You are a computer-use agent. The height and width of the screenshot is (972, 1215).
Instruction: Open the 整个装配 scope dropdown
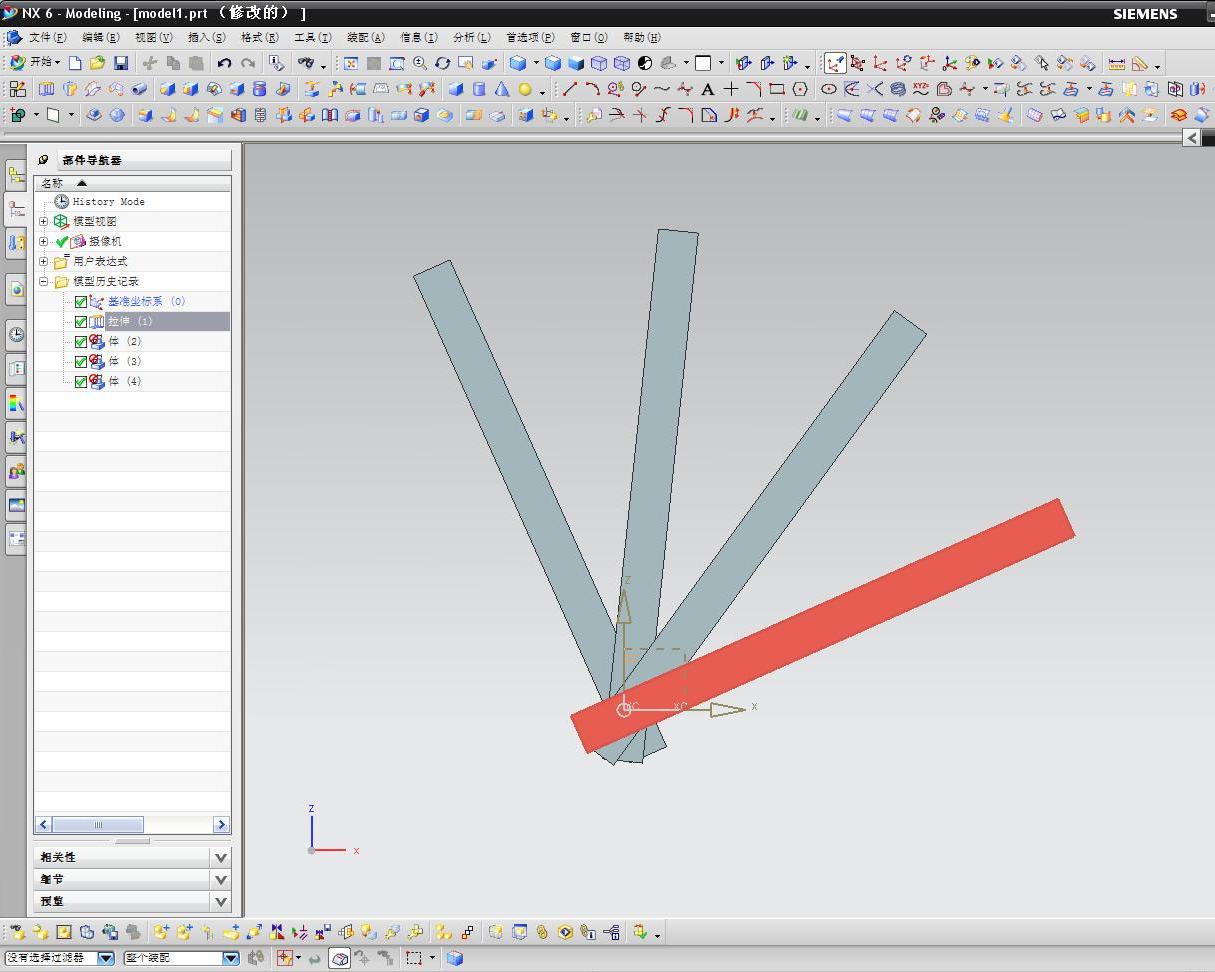[x=231, y=958]
